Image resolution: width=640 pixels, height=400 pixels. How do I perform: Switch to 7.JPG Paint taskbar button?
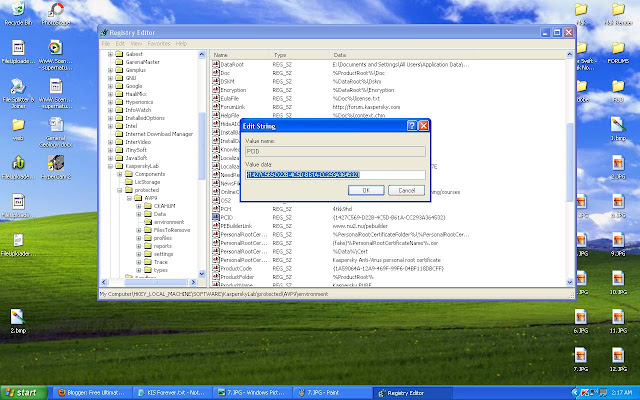(332, 393)
